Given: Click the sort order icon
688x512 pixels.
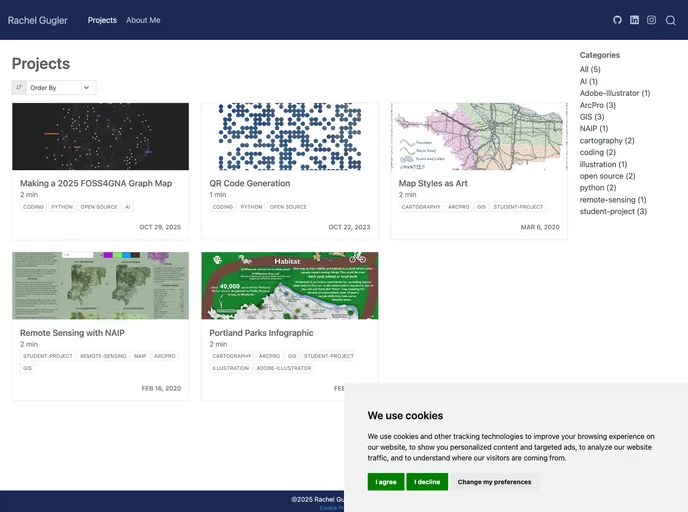Looking at the screenshot, I should 19,88.
